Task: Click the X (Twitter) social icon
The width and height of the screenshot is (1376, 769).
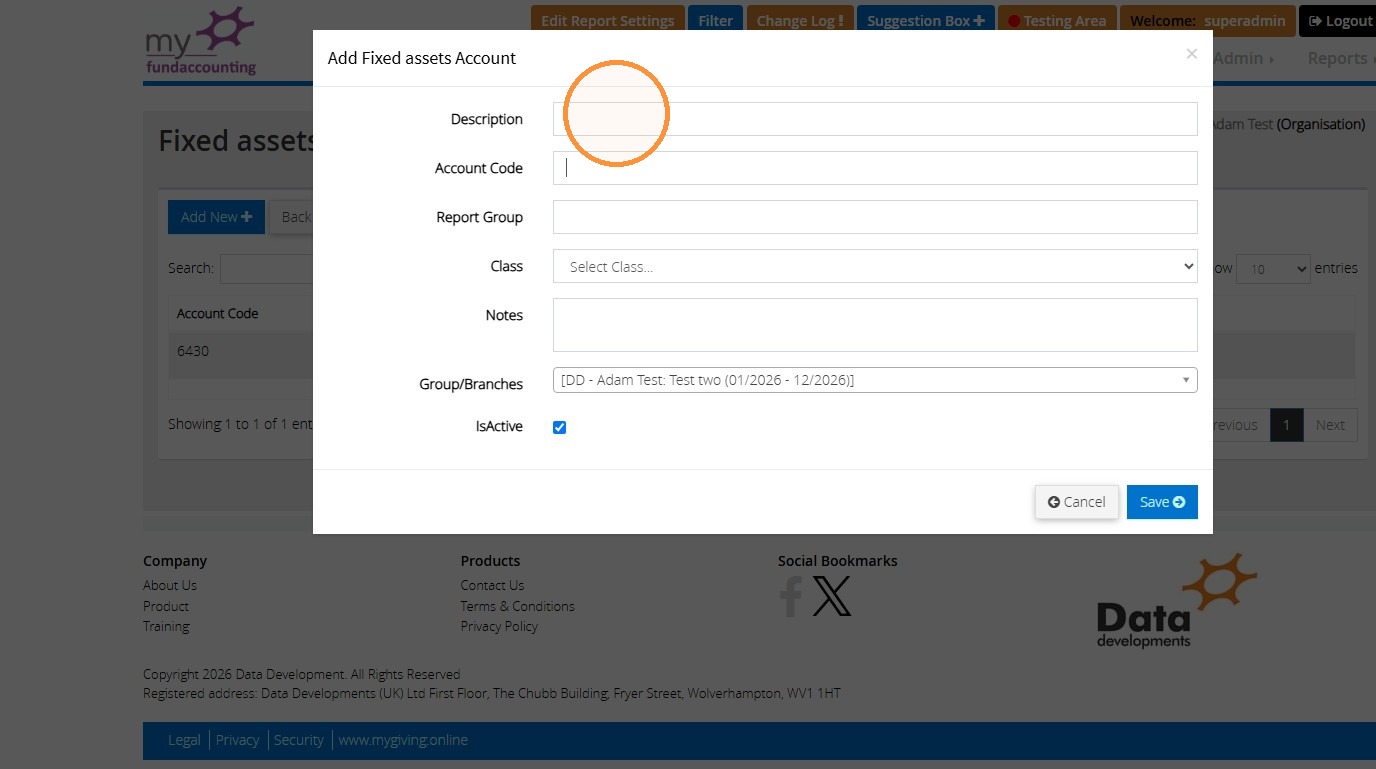Action: (832, 596)
